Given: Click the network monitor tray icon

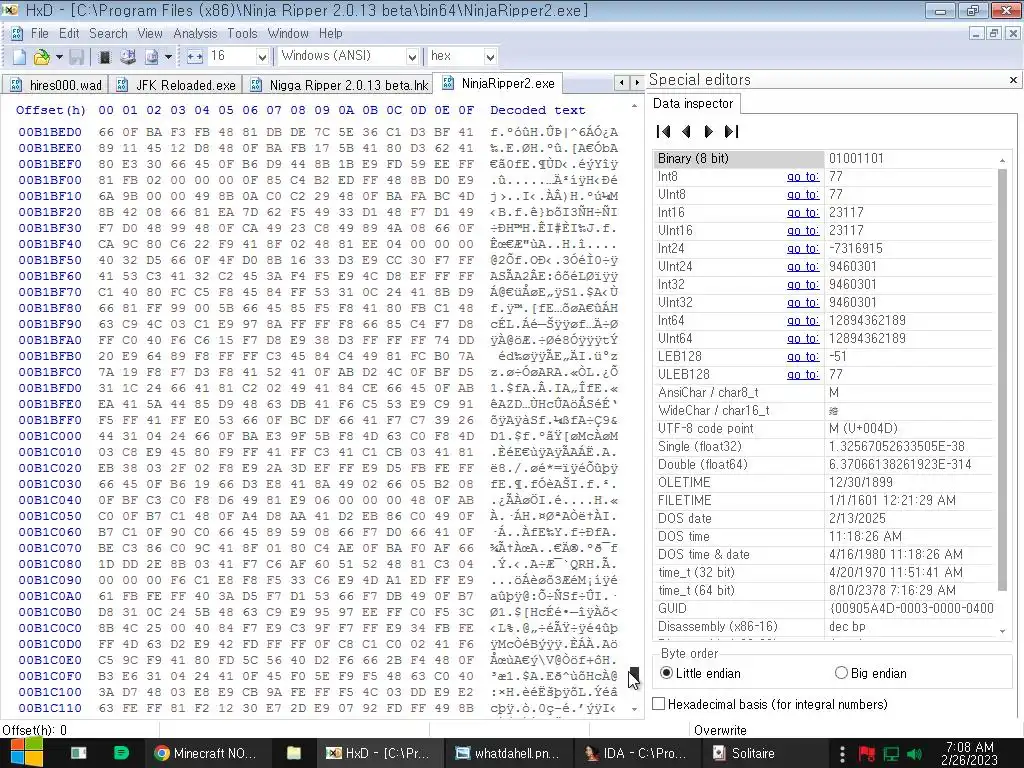Looking at the screenshot, I should [891, 754].
